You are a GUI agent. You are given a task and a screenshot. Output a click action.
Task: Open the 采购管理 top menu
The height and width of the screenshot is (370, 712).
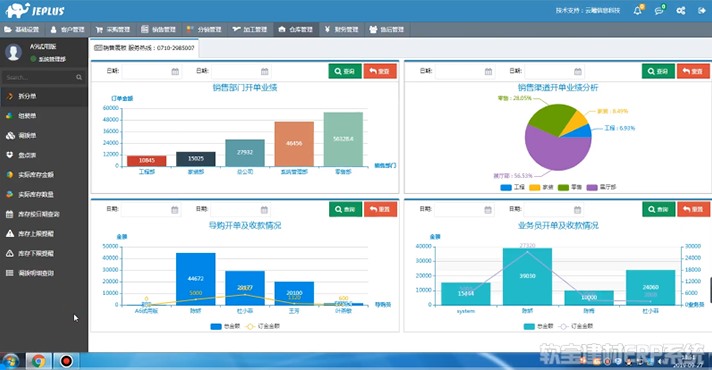click(113, 30)
